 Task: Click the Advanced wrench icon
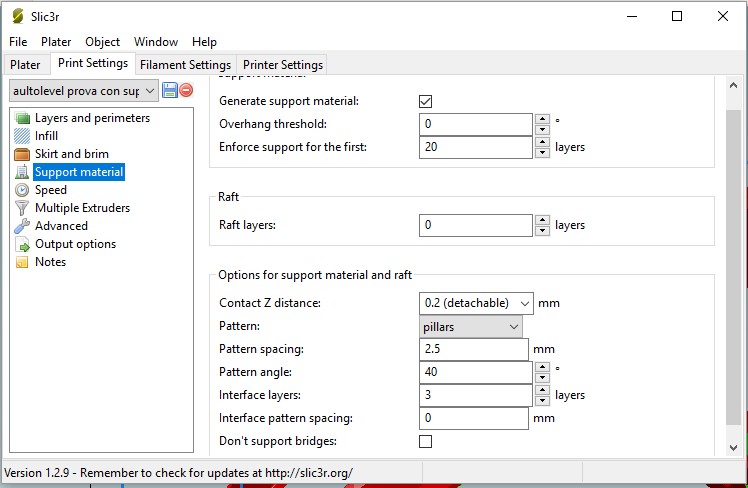point(22,226)
